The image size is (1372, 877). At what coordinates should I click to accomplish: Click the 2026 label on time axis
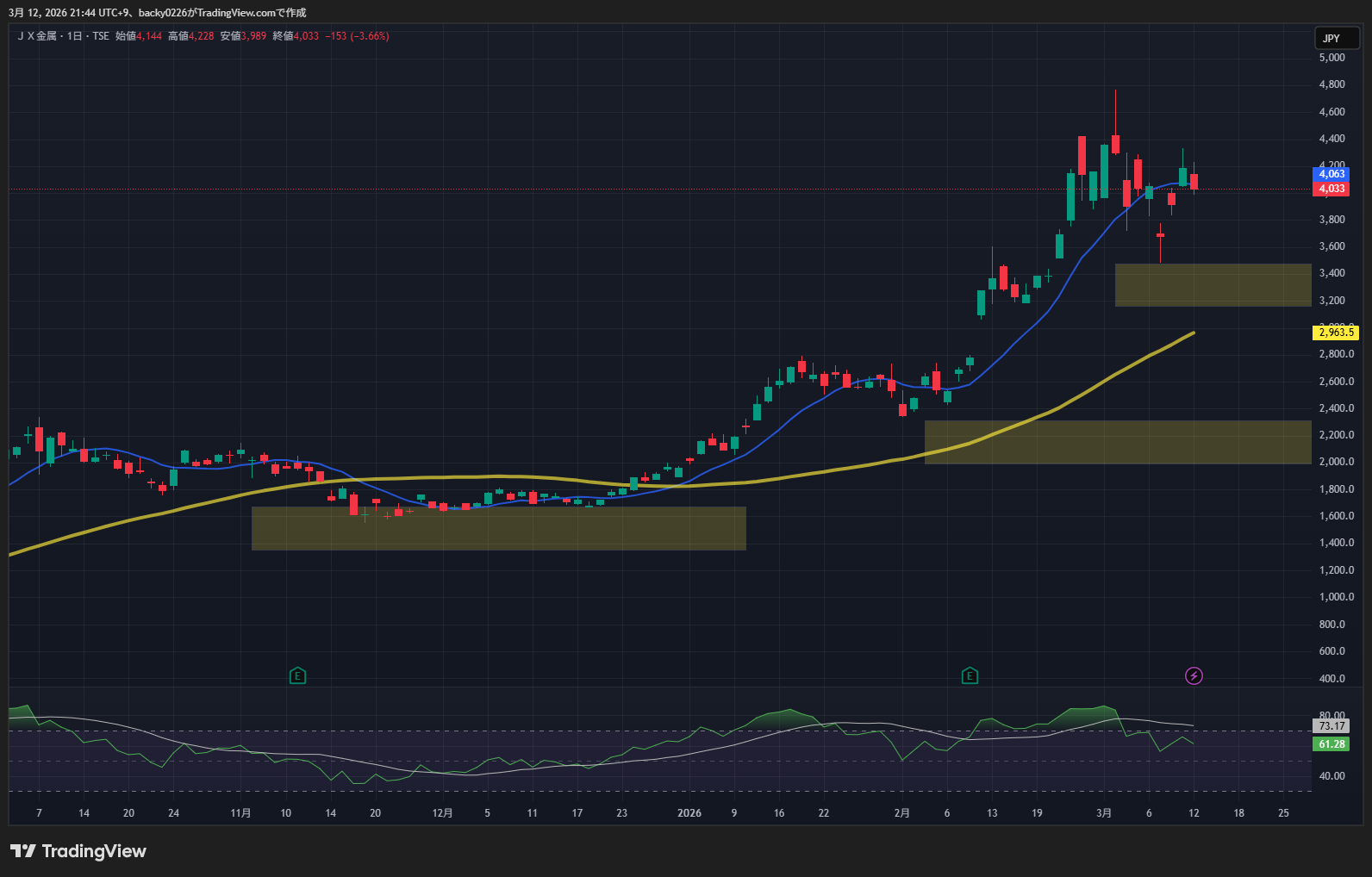click(x=689, y=813)
